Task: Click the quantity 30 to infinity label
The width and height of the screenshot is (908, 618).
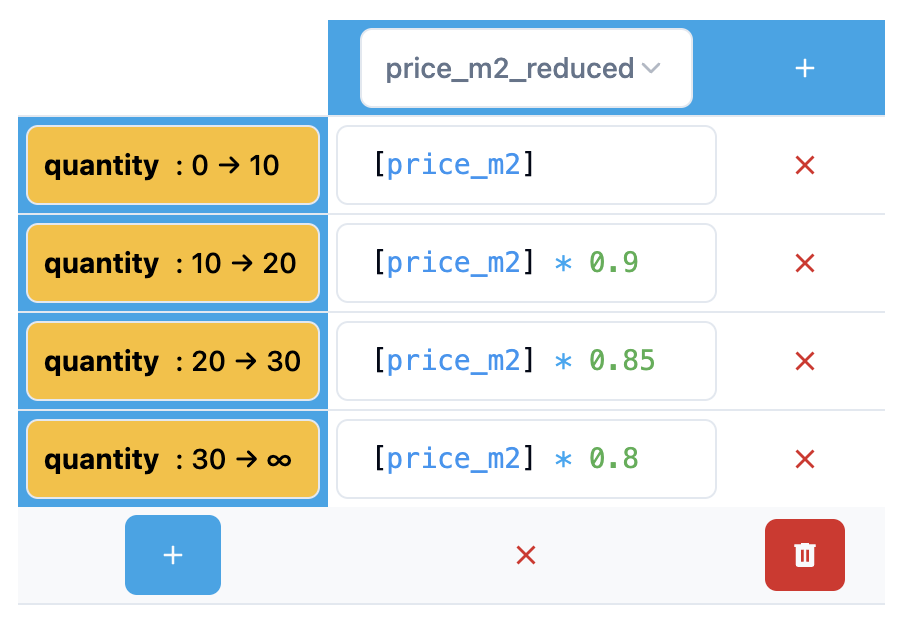Action: click(172, 459)
